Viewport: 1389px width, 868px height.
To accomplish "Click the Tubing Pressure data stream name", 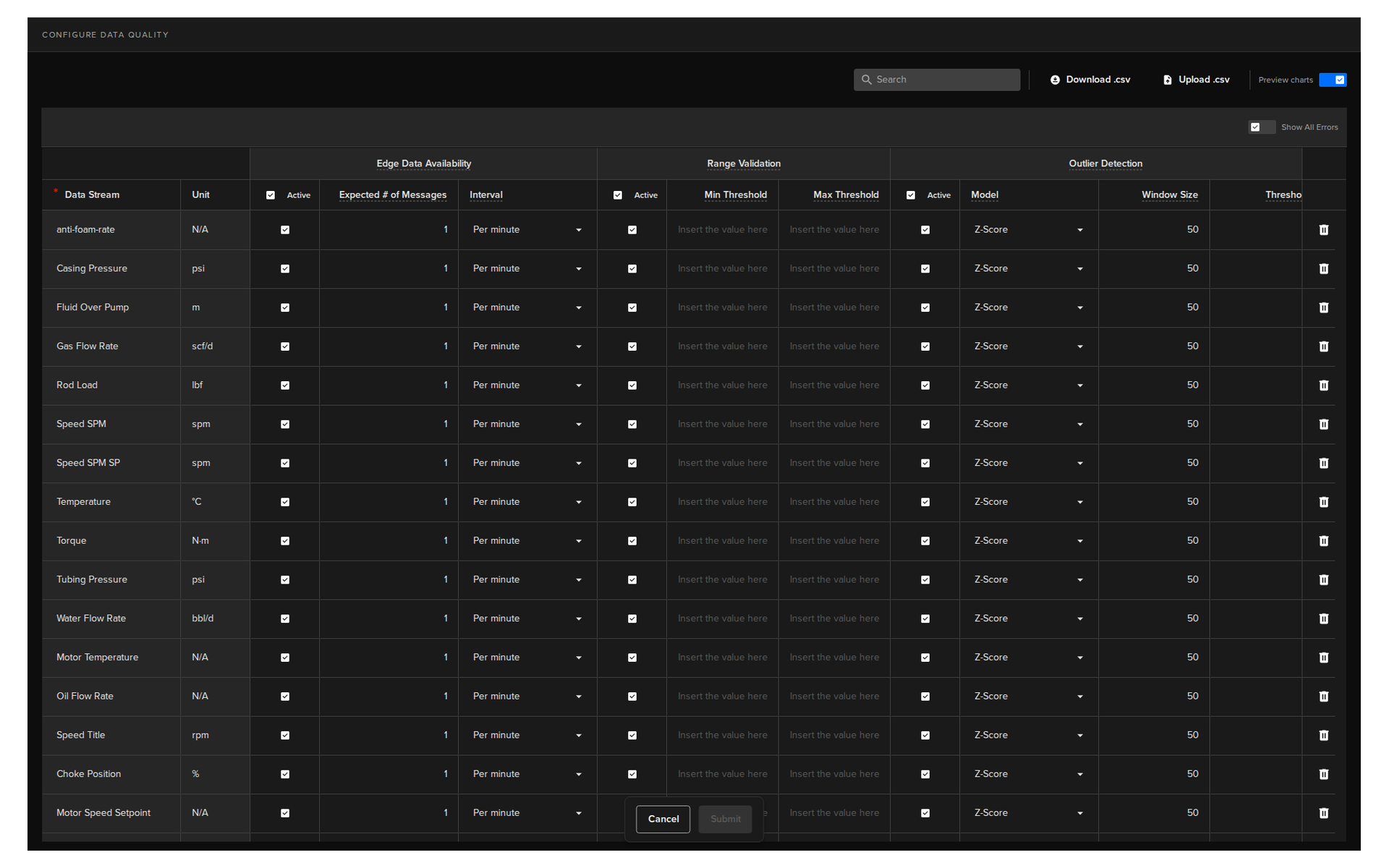I will (x=92, y=580).
